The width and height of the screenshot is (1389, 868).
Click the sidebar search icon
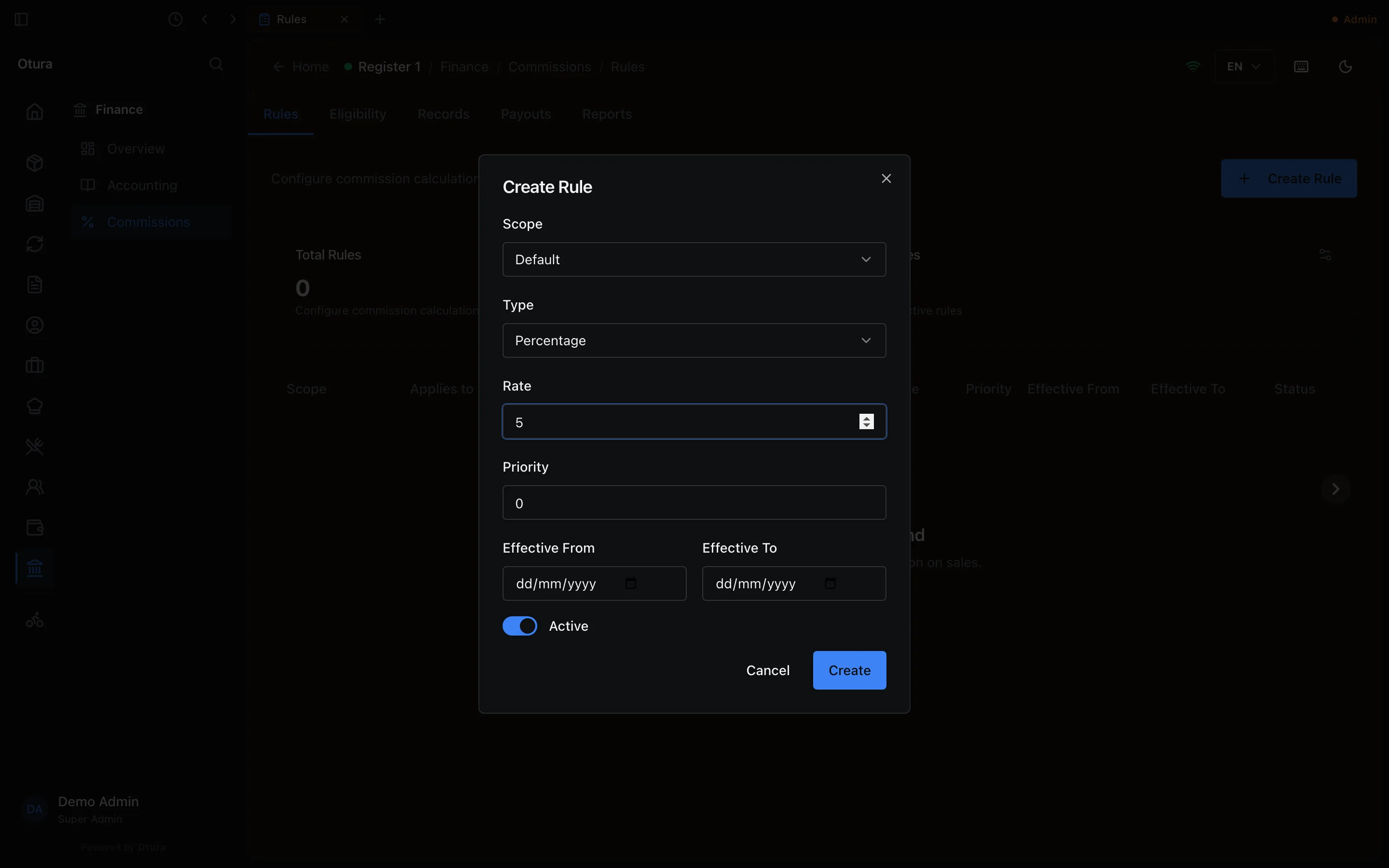pyautogui.click(x=216, y=64)
